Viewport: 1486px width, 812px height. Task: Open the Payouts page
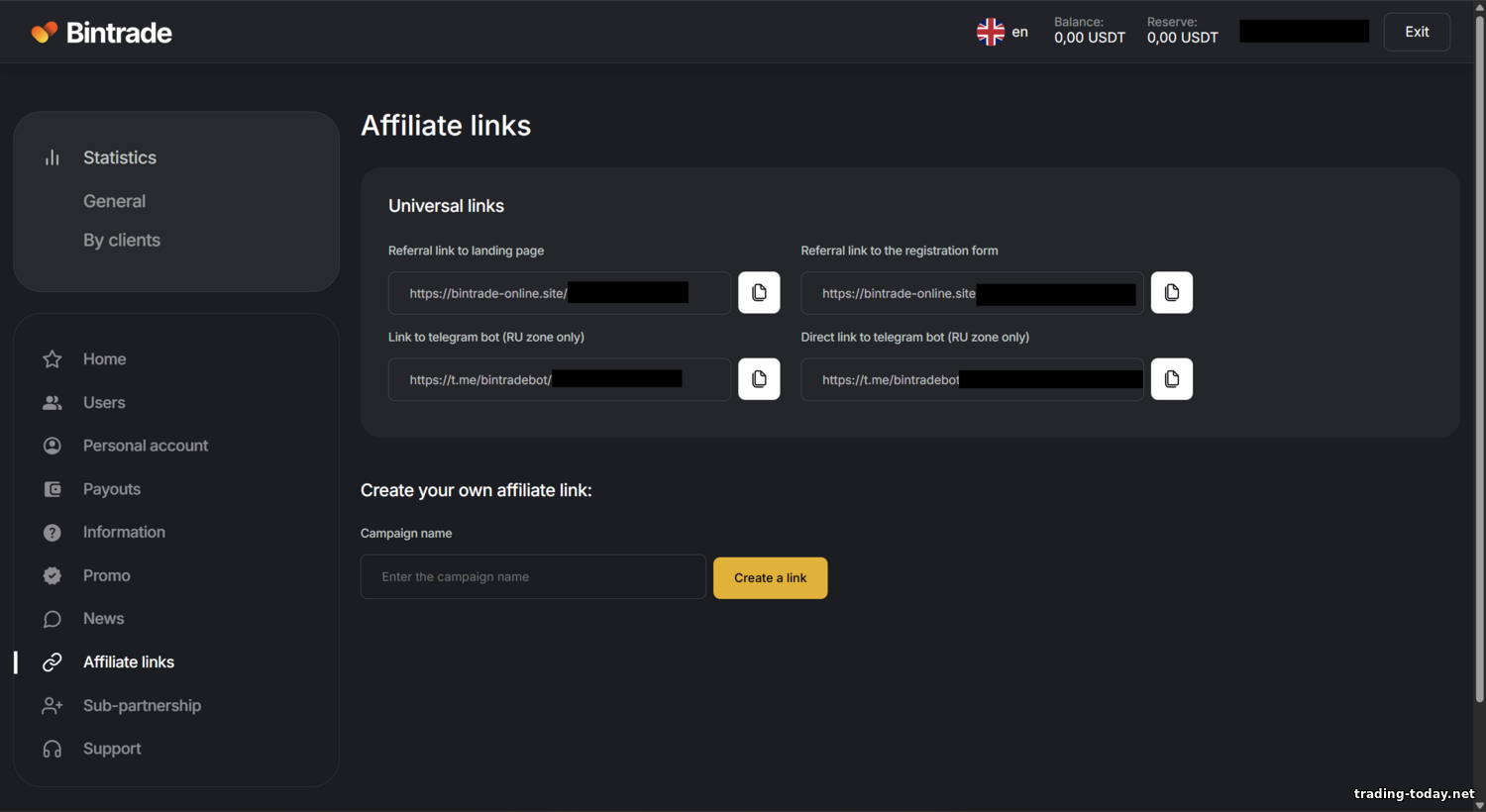pyautogui.click(x=112, y=489)
